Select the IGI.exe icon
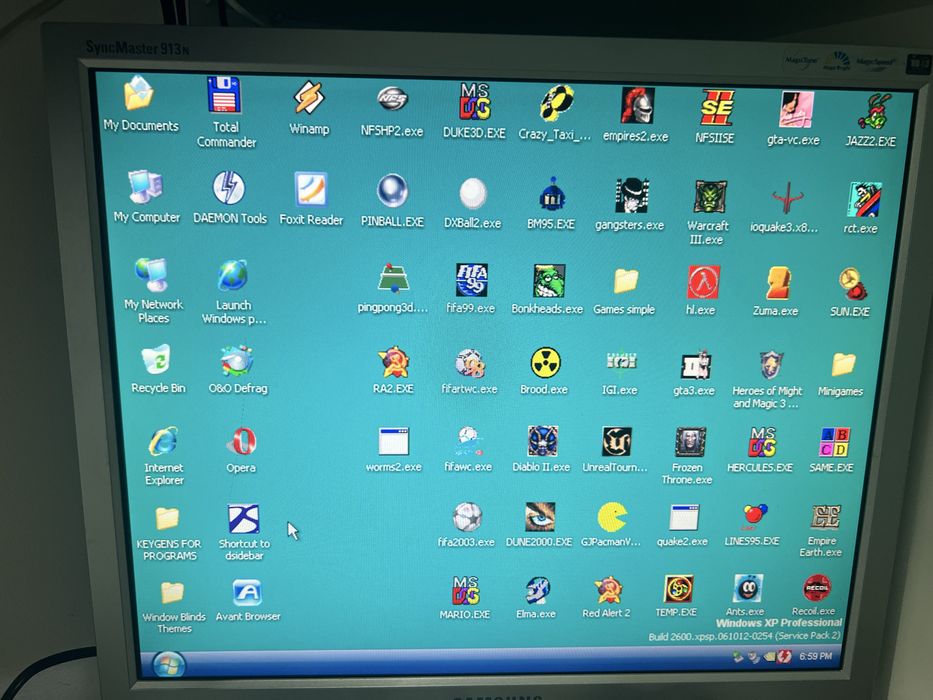The image size is (933, 700). point(621,362)
